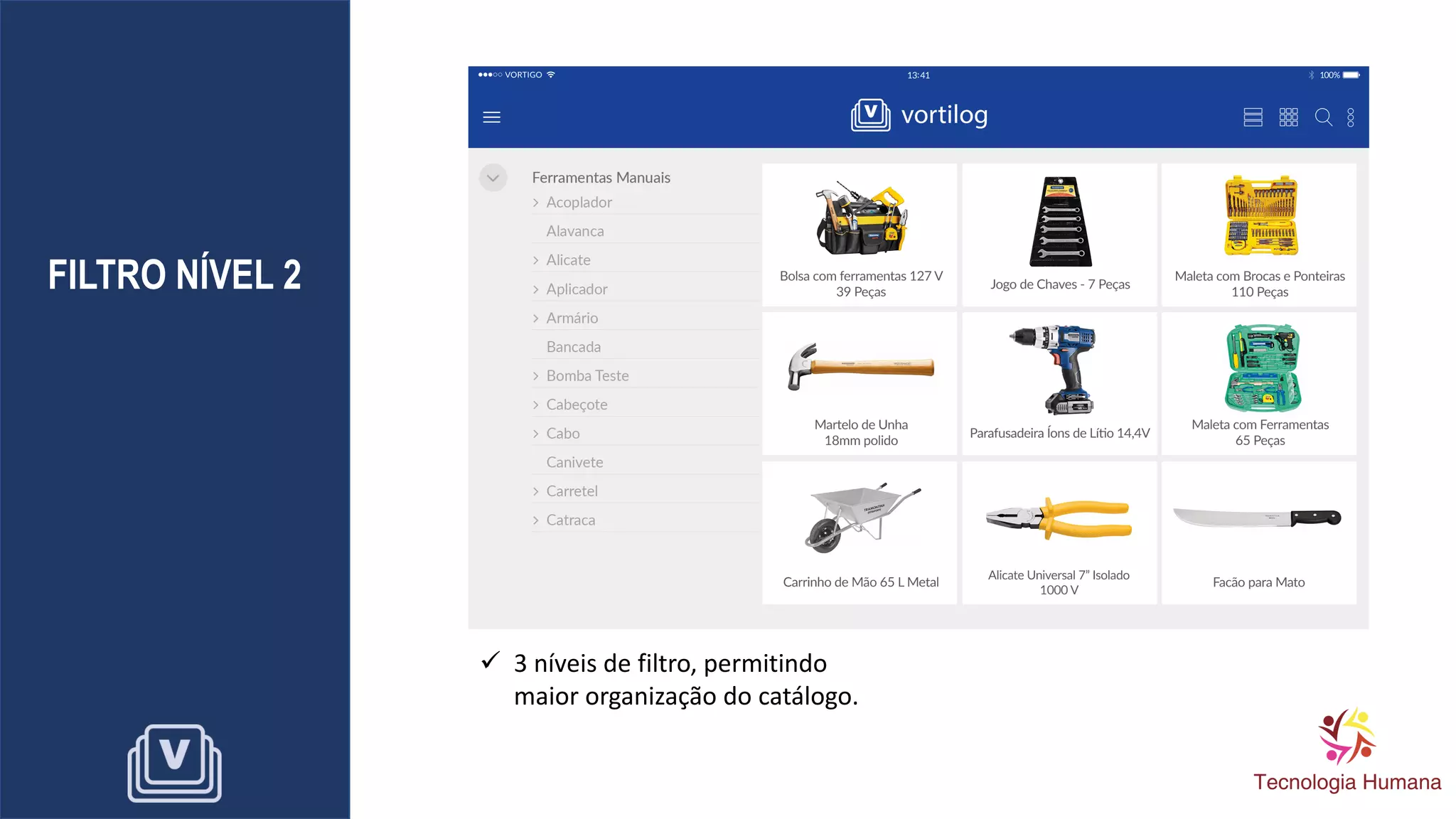This screenshot has height=819, width=1456.
Task: Expand the Aplicador subcategory chevron
Action: (535, 289)
